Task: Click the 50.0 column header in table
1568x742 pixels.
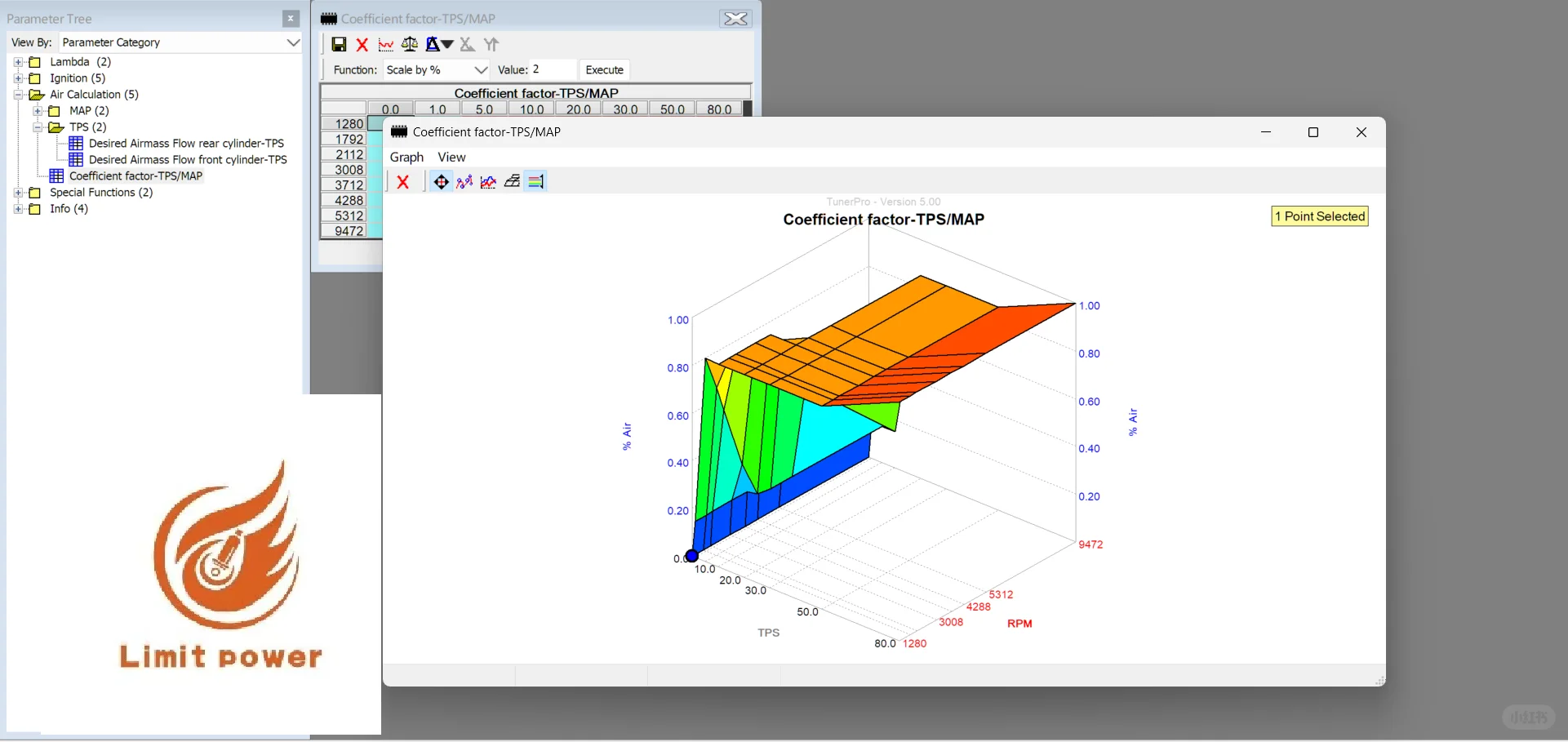Action: pyautogui.click(x=673, y=109)
